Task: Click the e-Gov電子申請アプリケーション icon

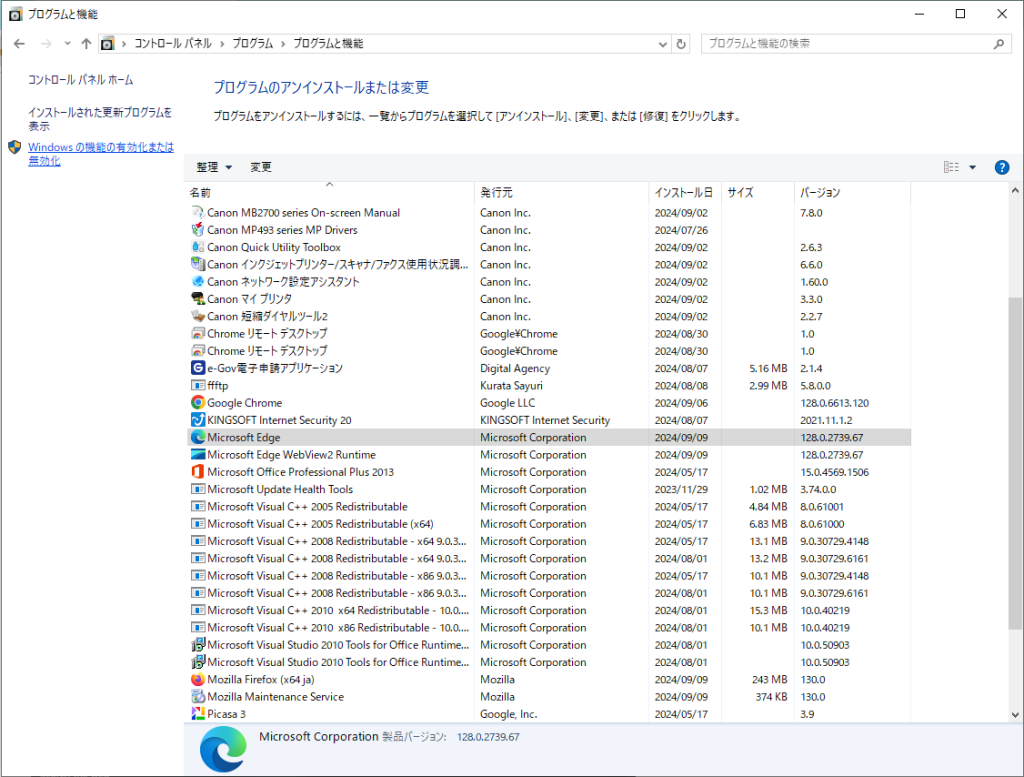Action: coord(197,368)
